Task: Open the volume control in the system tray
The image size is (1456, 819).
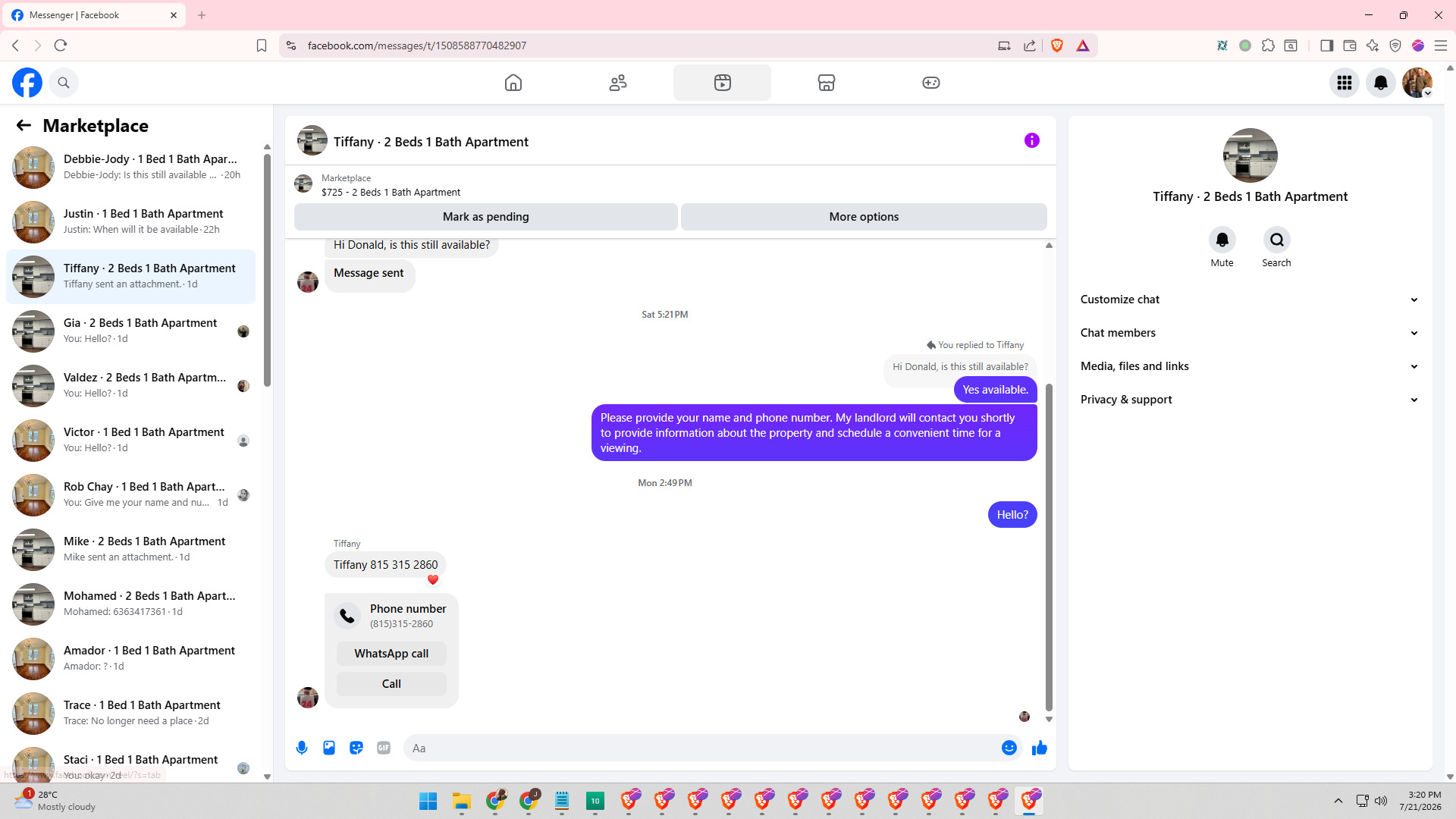Action: [x=1381, y=801]
